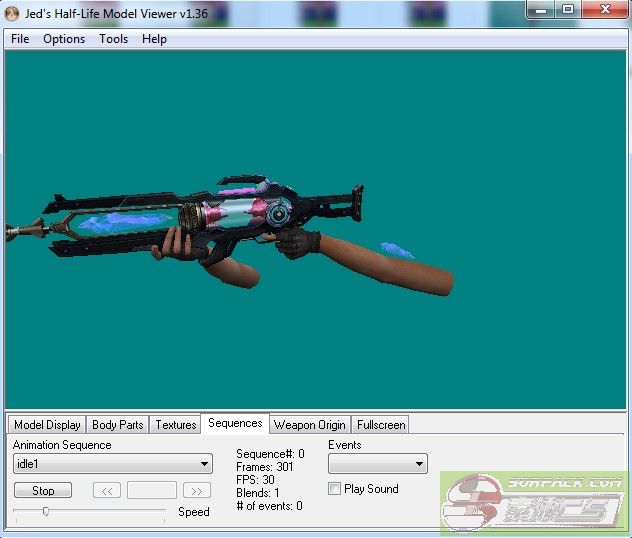Switch to the Model Display tab
Image resolution: width=632 pixels, height=538 pixels.
click(47, 425)
